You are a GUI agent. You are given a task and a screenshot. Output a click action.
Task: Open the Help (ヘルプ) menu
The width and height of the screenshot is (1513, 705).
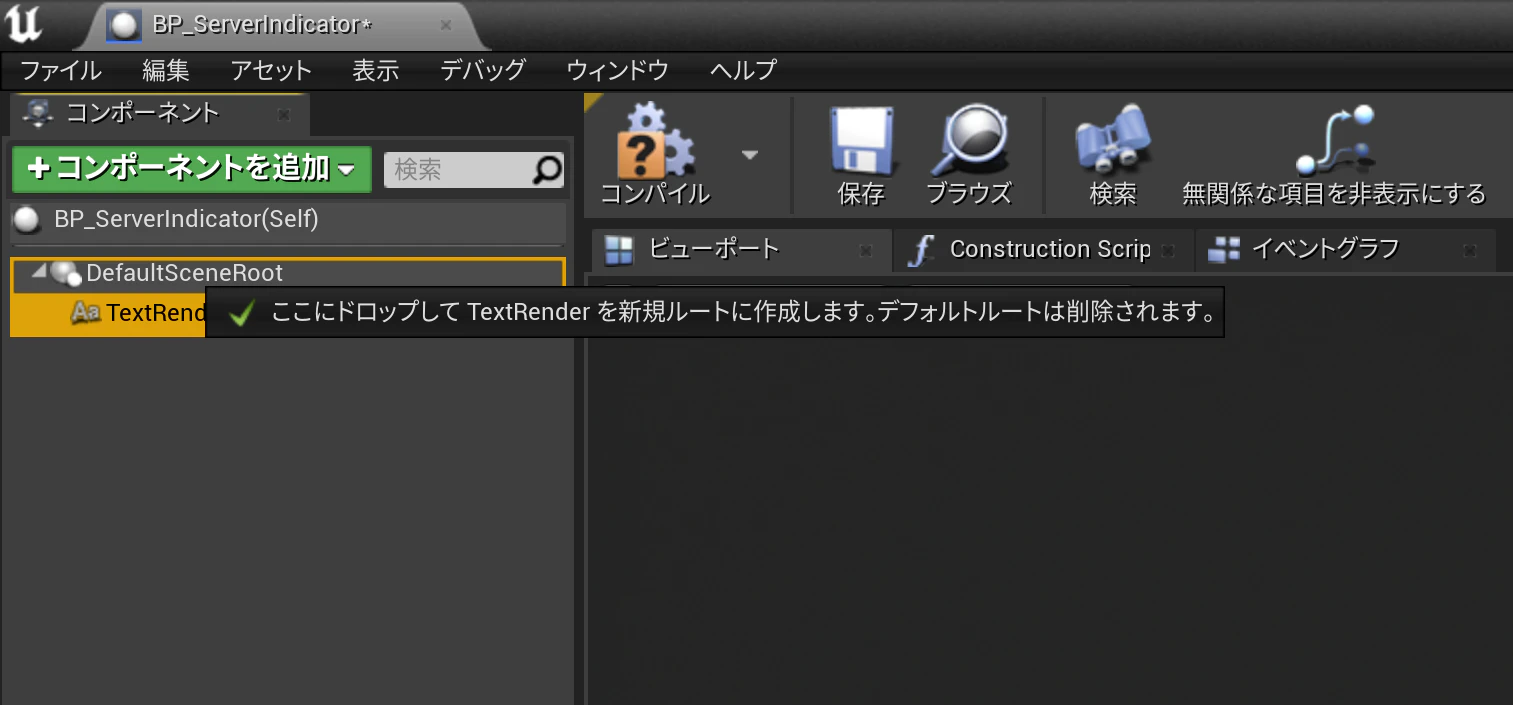[743, 70]
